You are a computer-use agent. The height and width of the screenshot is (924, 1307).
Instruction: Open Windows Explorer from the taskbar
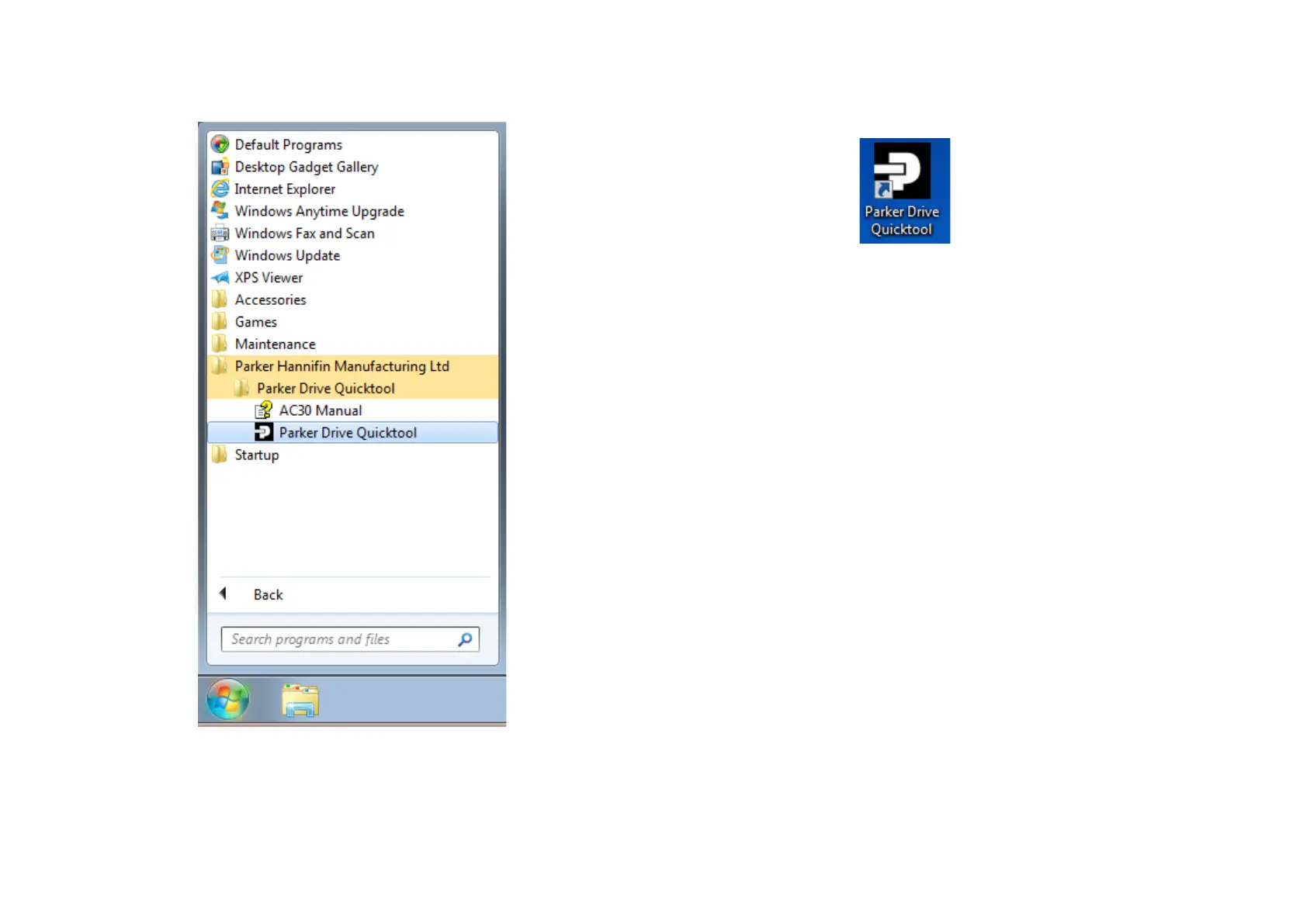pos(300,700)
